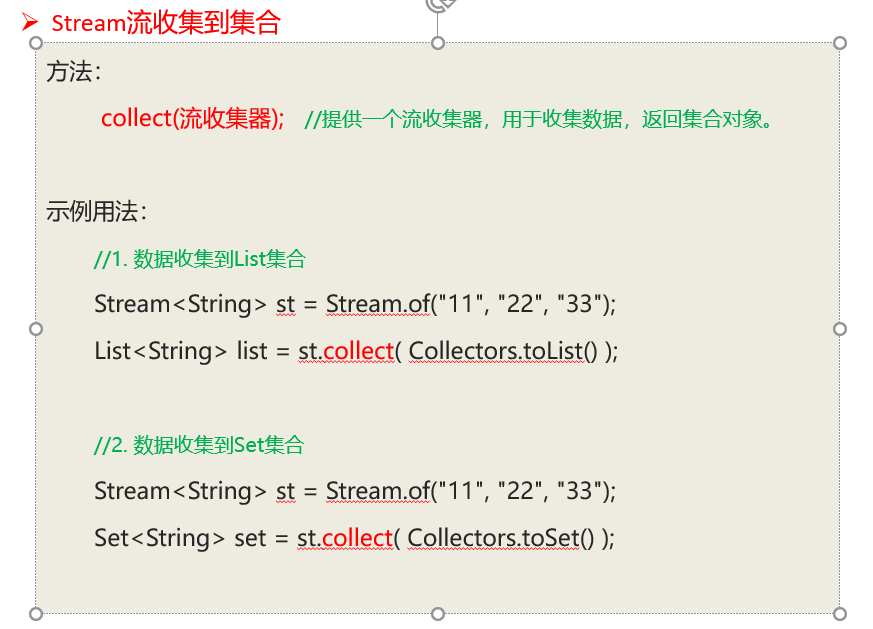Image resolution: width=873 pixels, height=629 pixels.
Task: Click the bottom-right corner resize handle
Action: pyautogui.click(x=840, y=614)
